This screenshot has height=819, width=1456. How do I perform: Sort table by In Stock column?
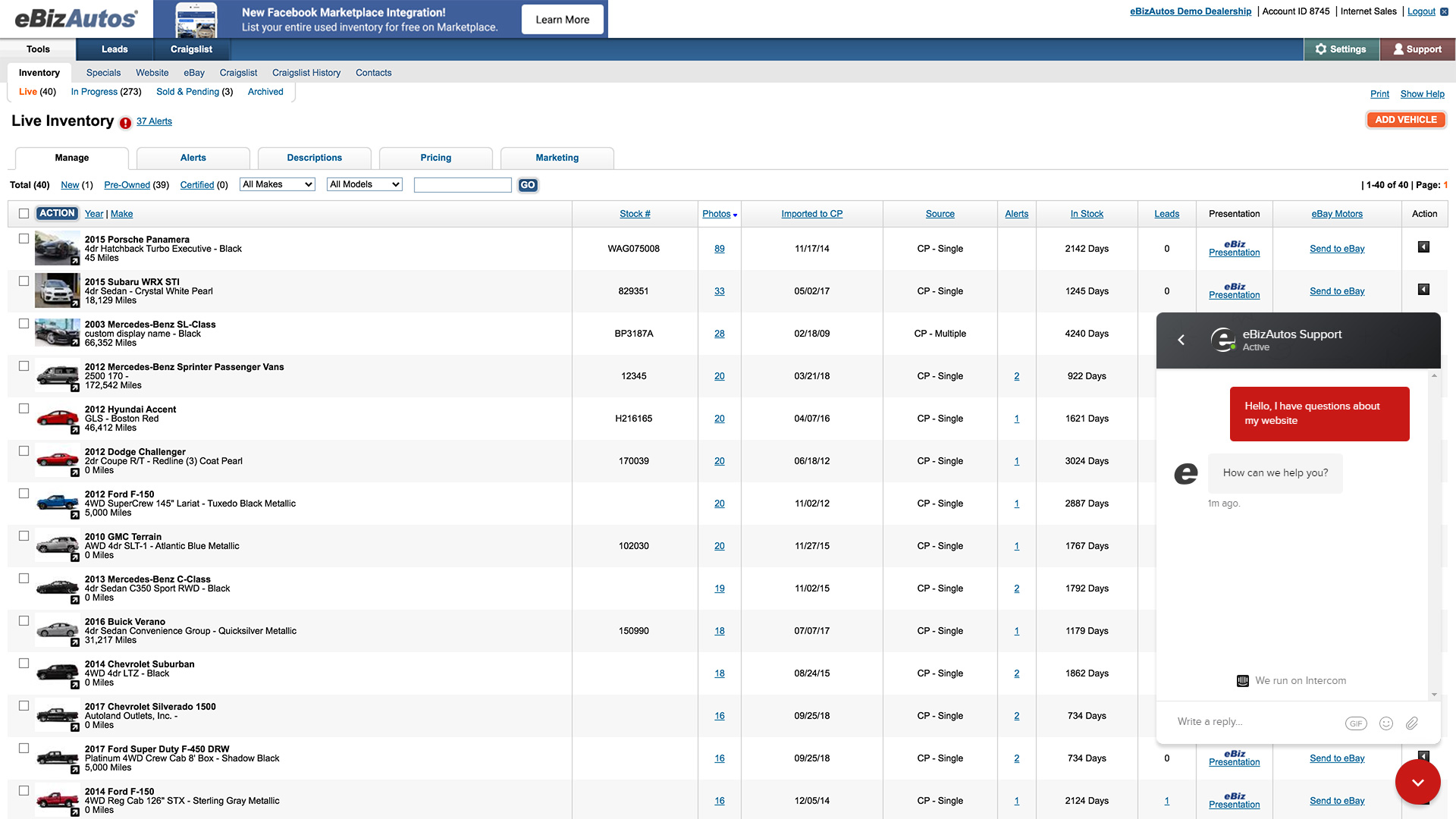pyautogui.click(x=1087, y=214)
